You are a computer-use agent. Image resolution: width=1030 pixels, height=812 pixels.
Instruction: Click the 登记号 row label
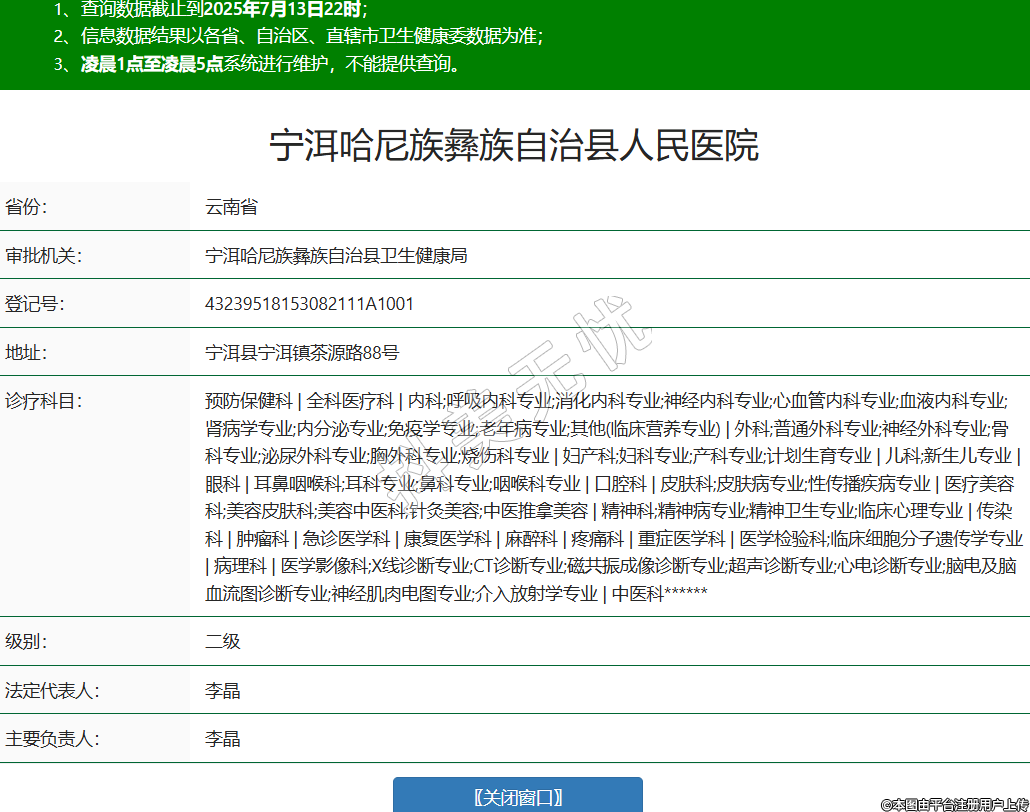tap(35, 304)
